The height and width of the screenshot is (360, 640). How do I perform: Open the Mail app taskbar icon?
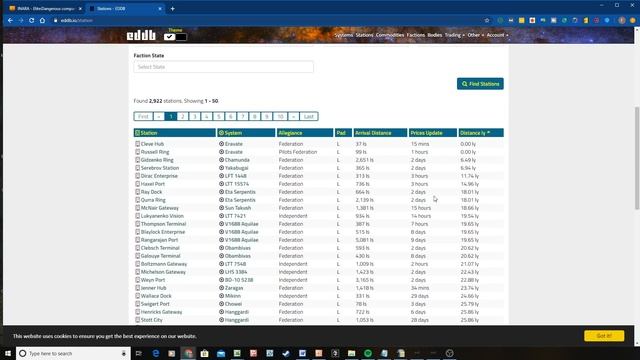(x=221, y=353)
